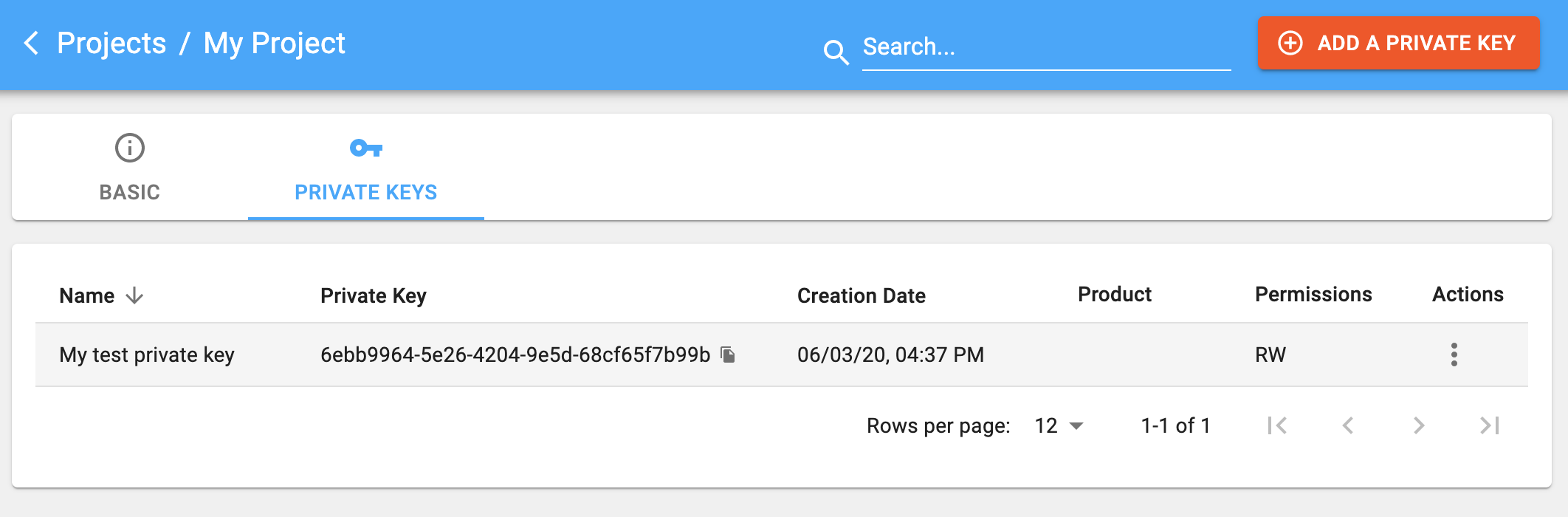Go to the previous page
Image resolution: width=1568 pixels, height=517 pixels.
coord(1347,425)
